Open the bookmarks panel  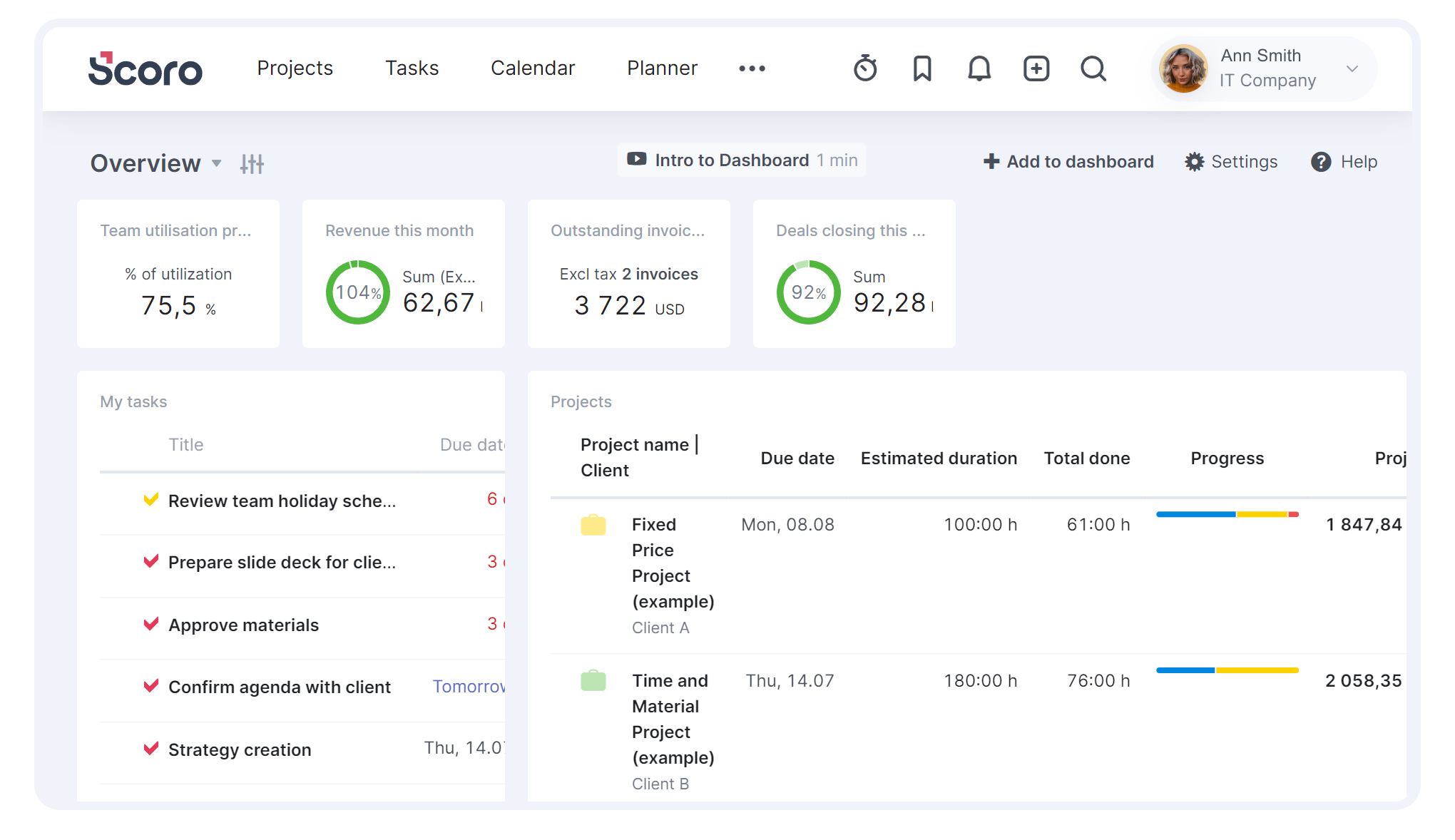pyautogui.click(x=921, y=68)
